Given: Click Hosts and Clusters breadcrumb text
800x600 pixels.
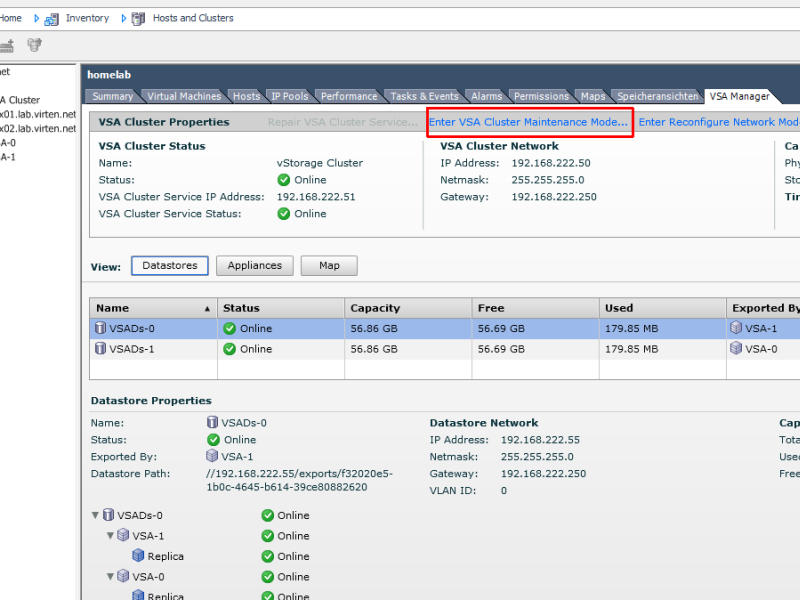Looking at the screenshot, I should [193, 18].
